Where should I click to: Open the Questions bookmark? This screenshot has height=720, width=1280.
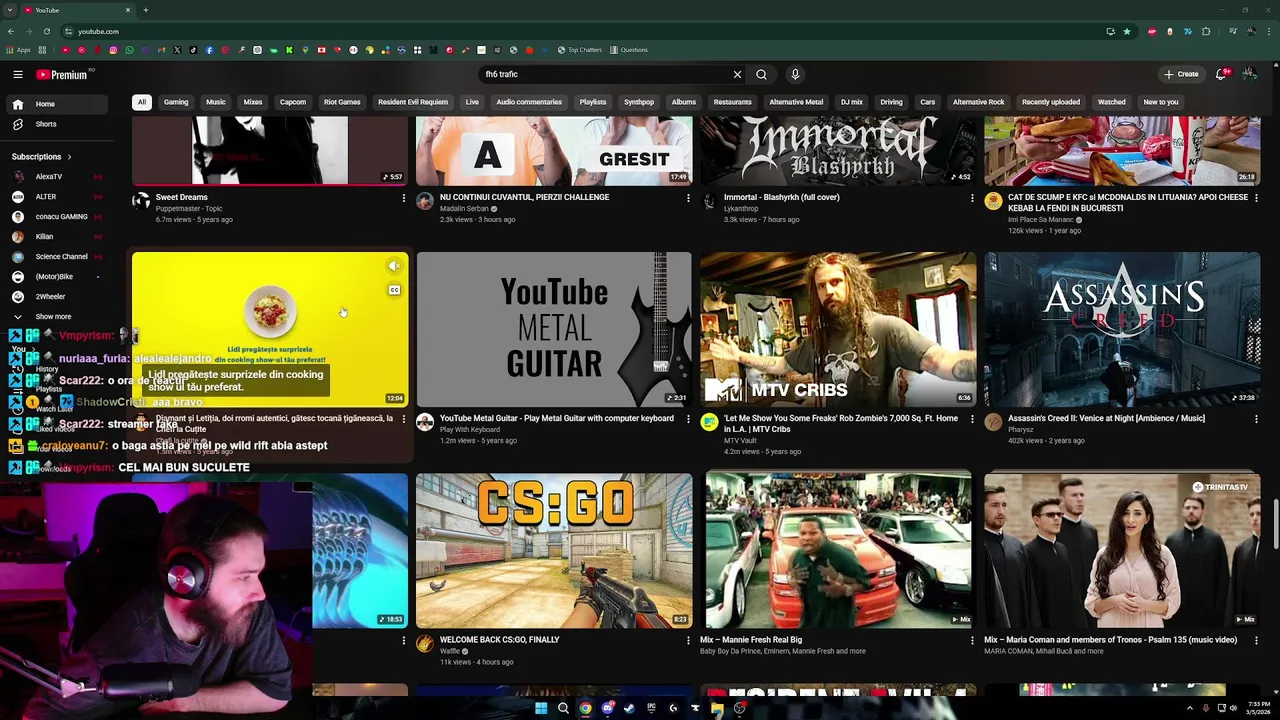[629, 50]
